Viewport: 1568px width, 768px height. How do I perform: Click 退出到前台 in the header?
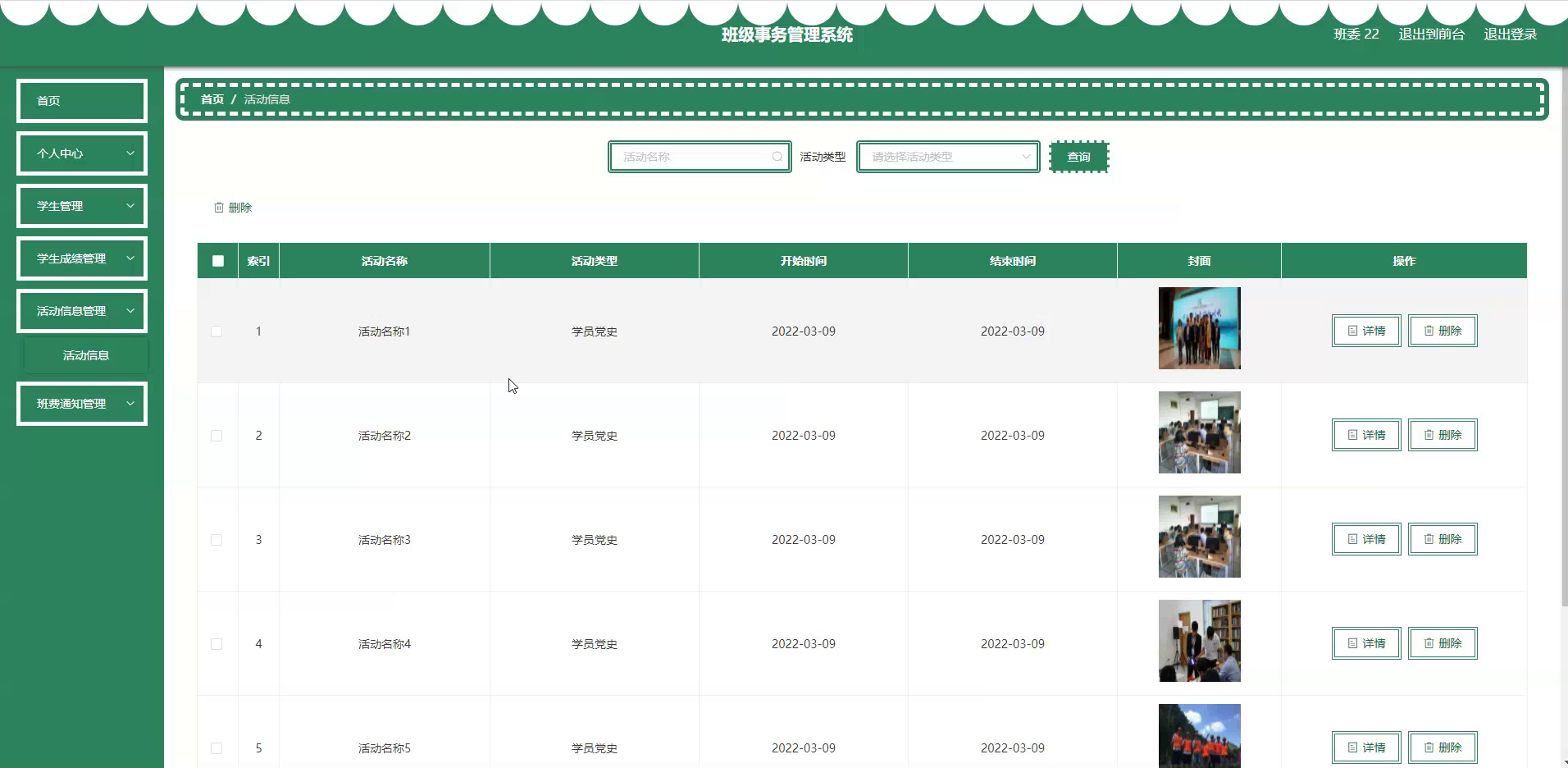pyautogui.click(x=1431, y=34)
